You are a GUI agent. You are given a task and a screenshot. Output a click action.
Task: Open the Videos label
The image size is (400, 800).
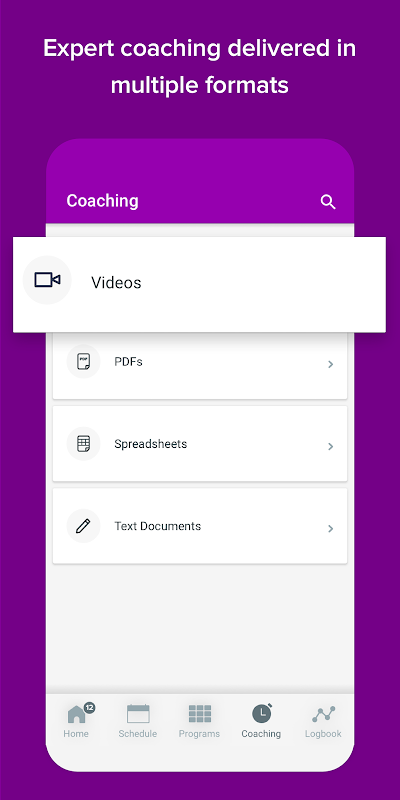point(116,282)
